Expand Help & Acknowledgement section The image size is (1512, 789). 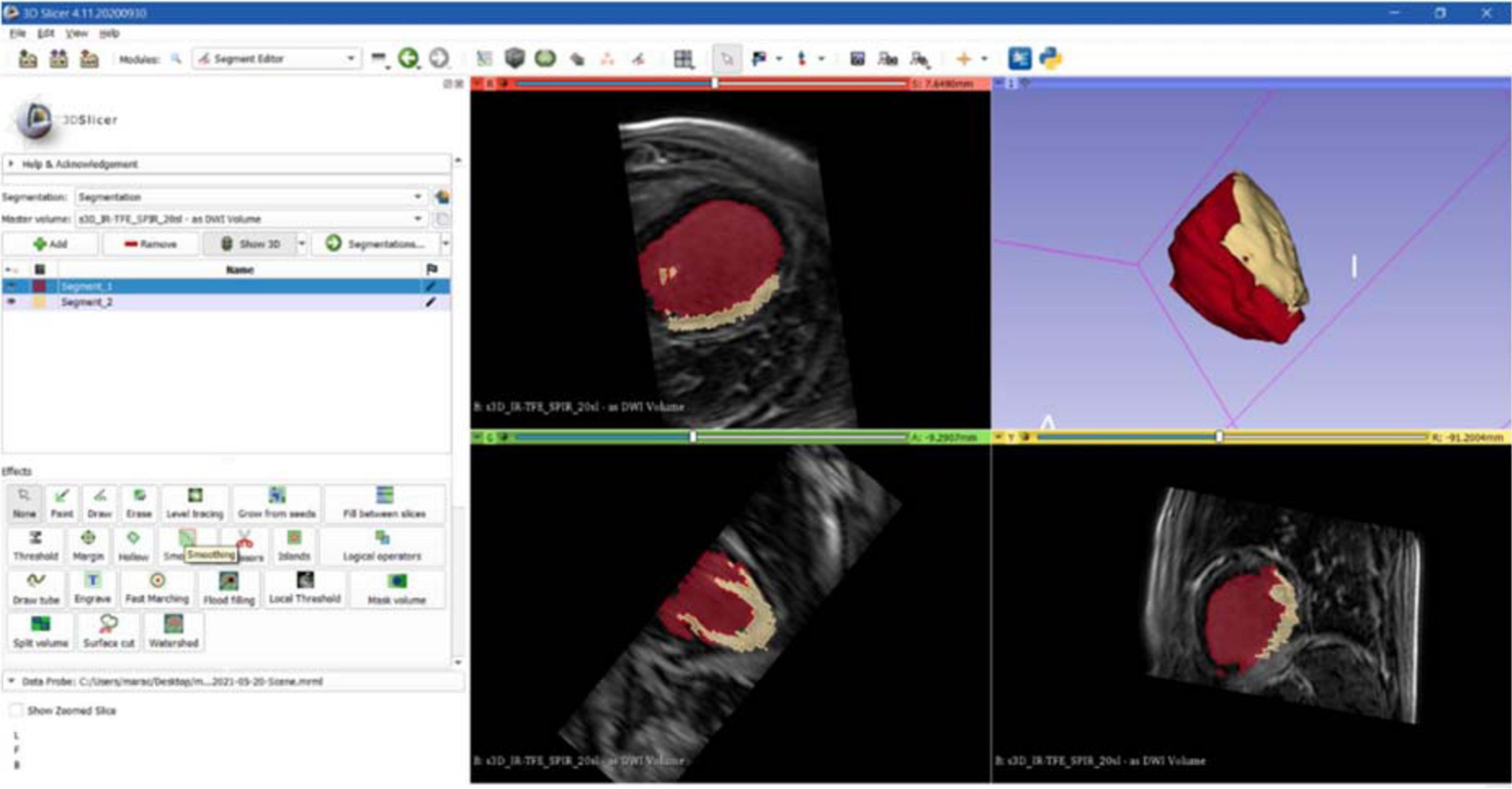[x=227, y=164]
